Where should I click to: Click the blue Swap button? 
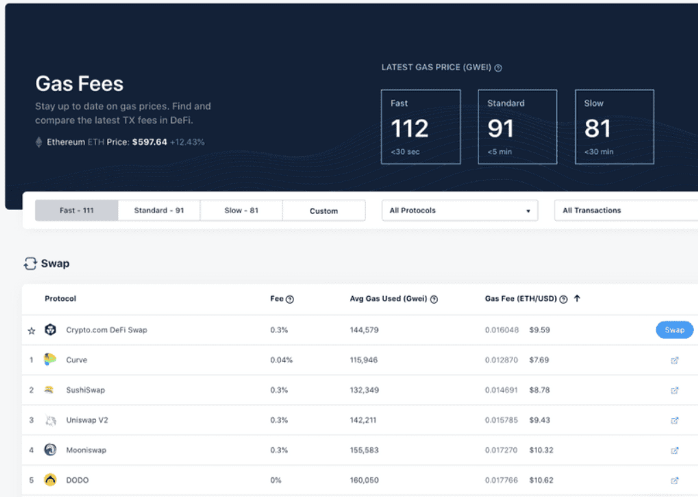click(x=674, y=330)
